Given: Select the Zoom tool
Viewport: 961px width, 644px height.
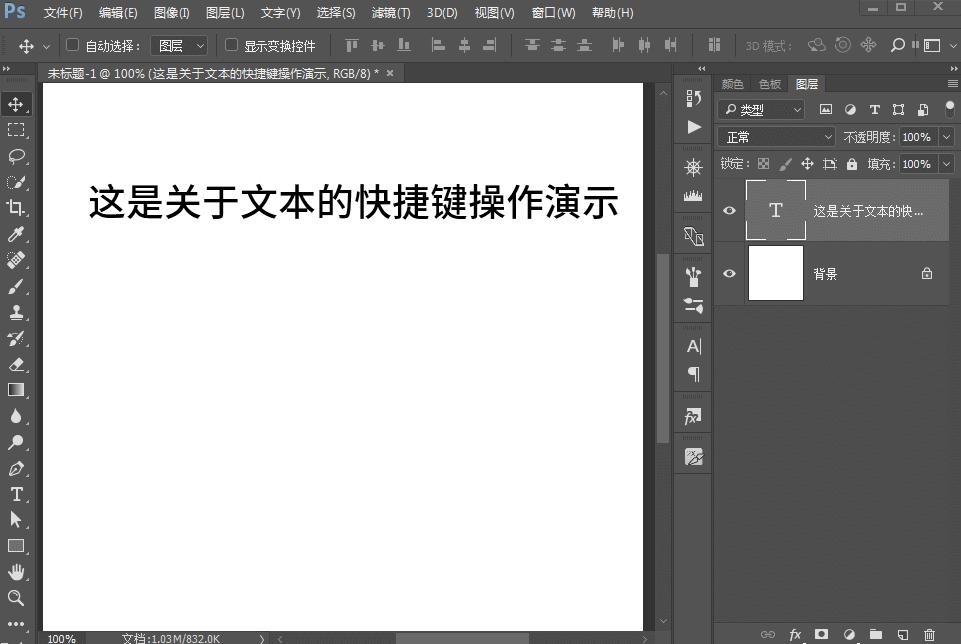Looking at the screenshot, I should [14, 598].
